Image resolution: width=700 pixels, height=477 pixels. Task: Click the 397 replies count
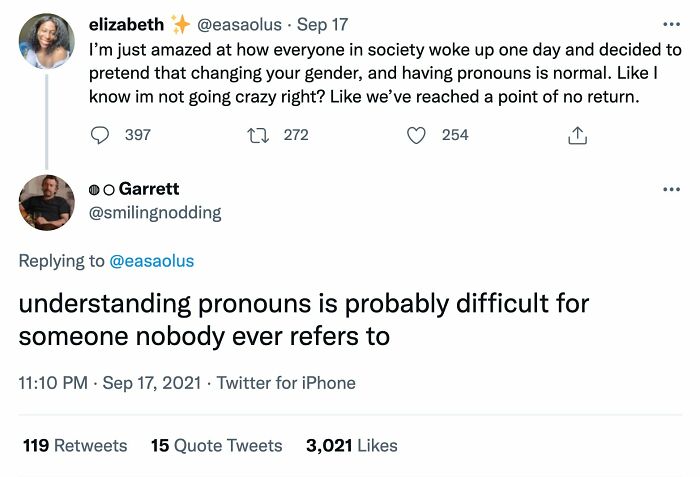[x=137, y=135]
